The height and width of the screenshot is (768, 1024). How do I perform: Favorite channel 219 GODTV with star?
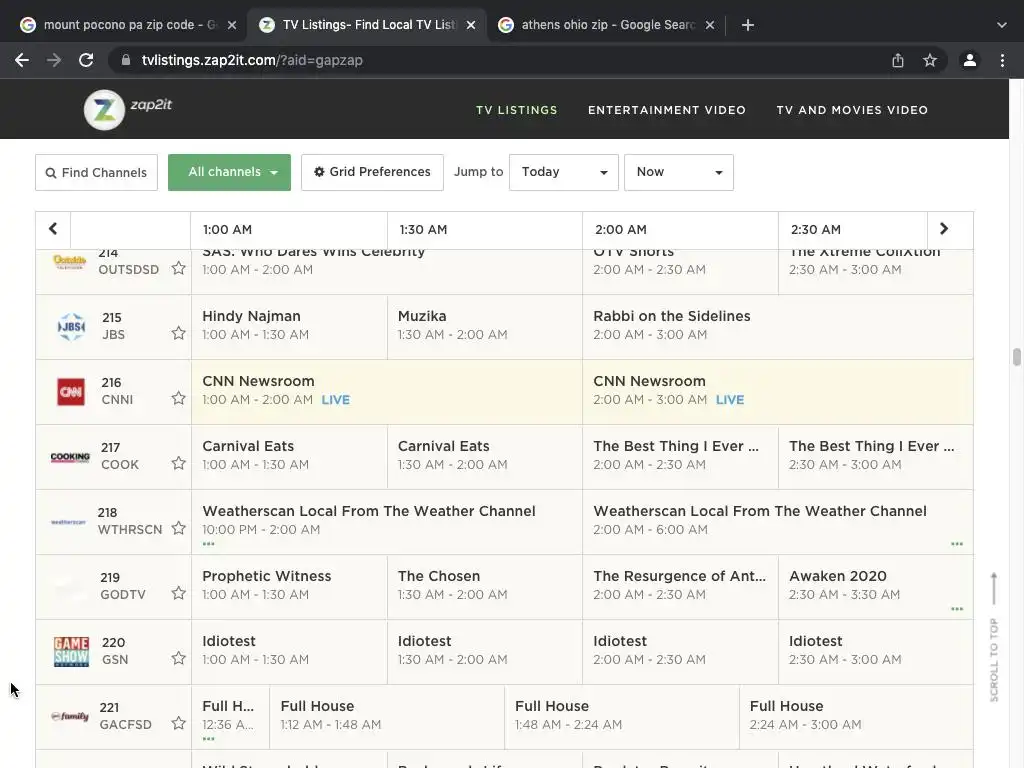click(x=178, y=593)
